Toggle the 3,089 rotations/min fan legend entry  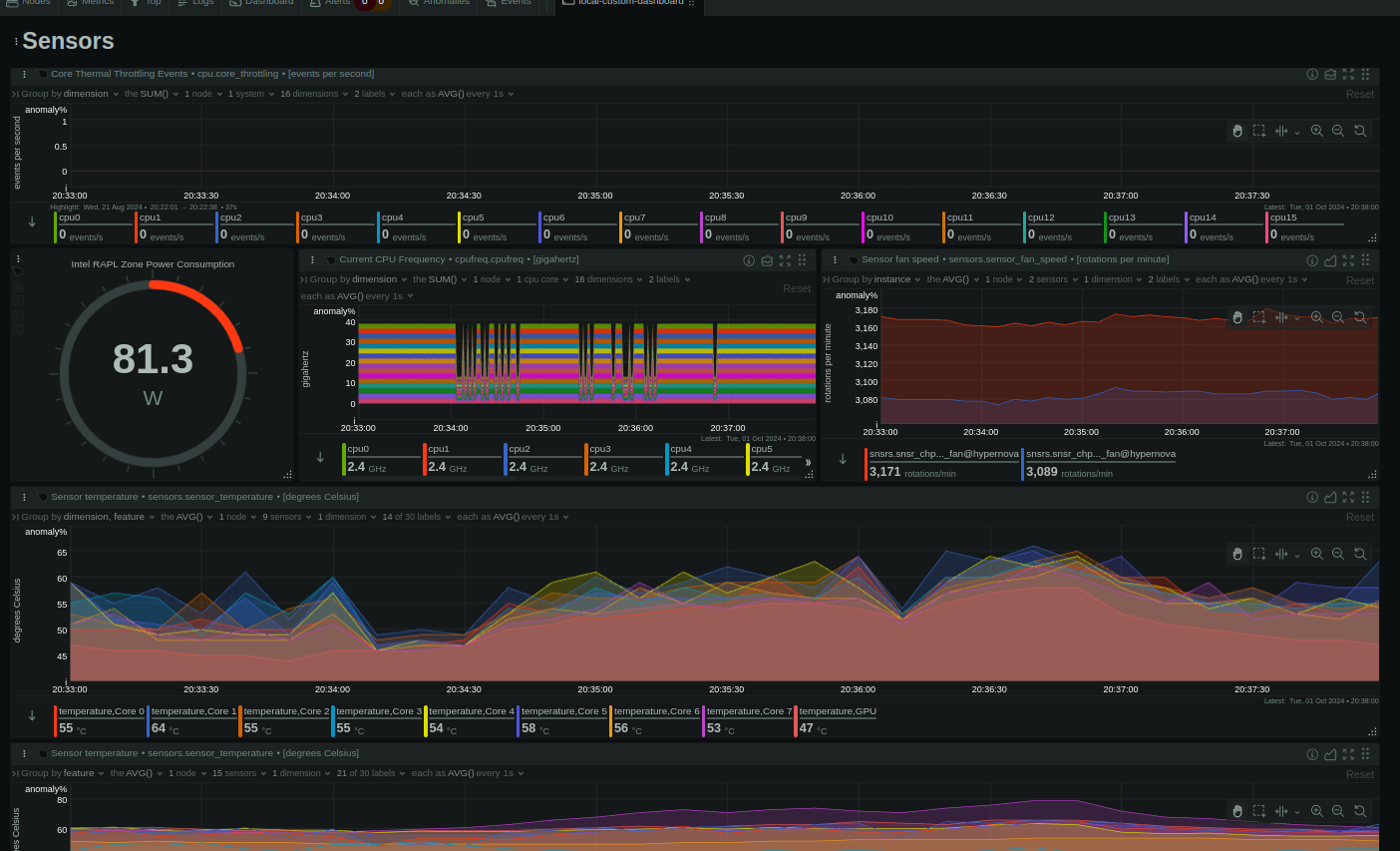[1100, 464]
